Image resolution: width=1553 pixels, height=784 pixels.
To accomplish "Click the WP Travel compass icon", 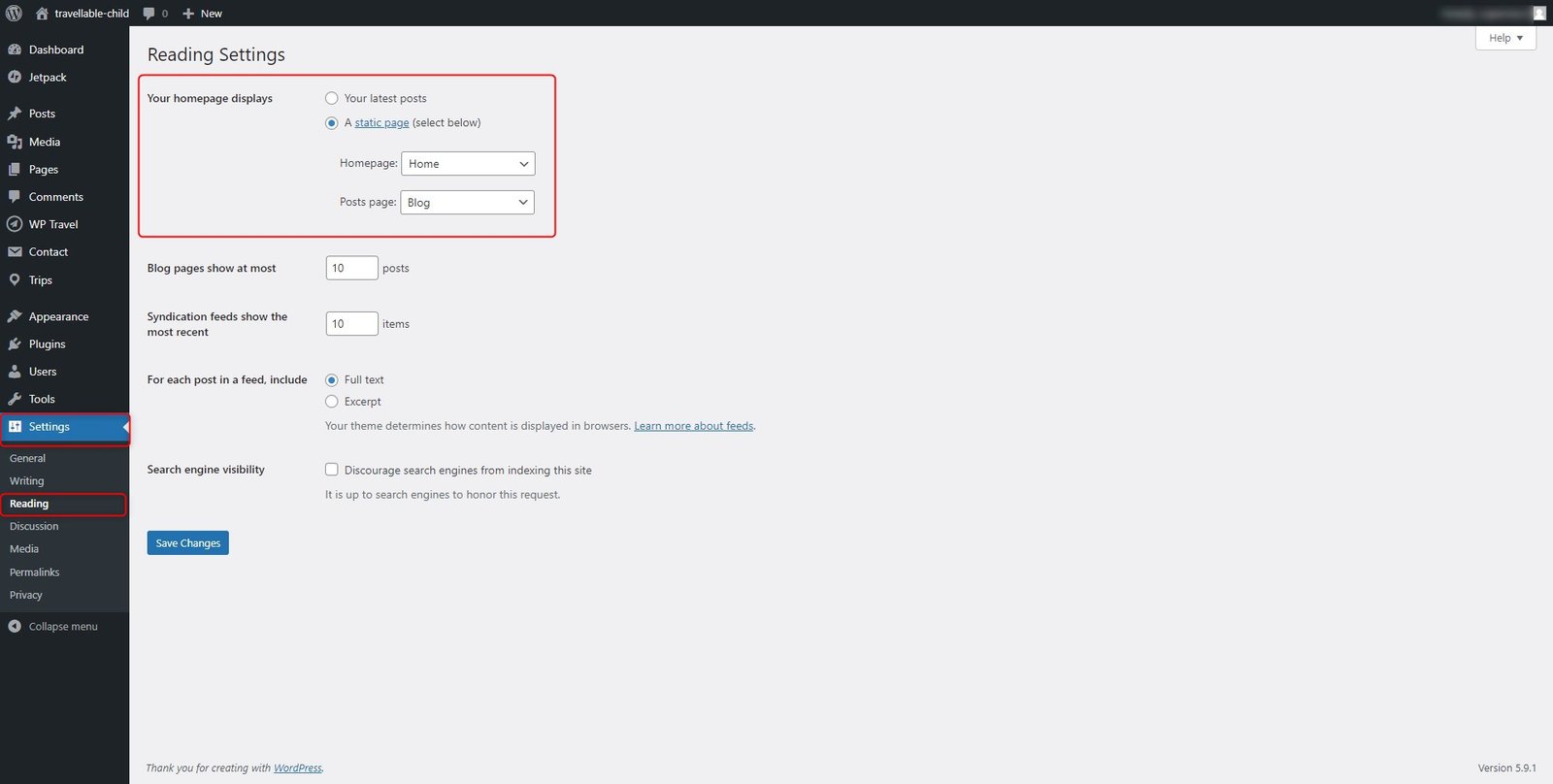I will pos(15,224).
